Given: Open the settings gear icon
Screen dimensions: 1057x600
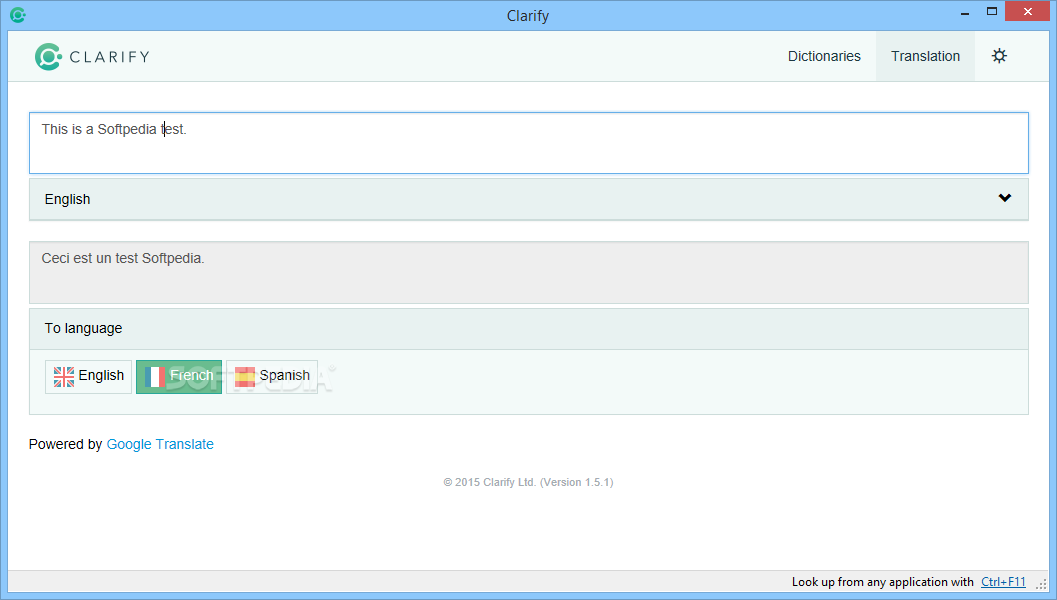Looking at the screenshot, I should 999,56.
